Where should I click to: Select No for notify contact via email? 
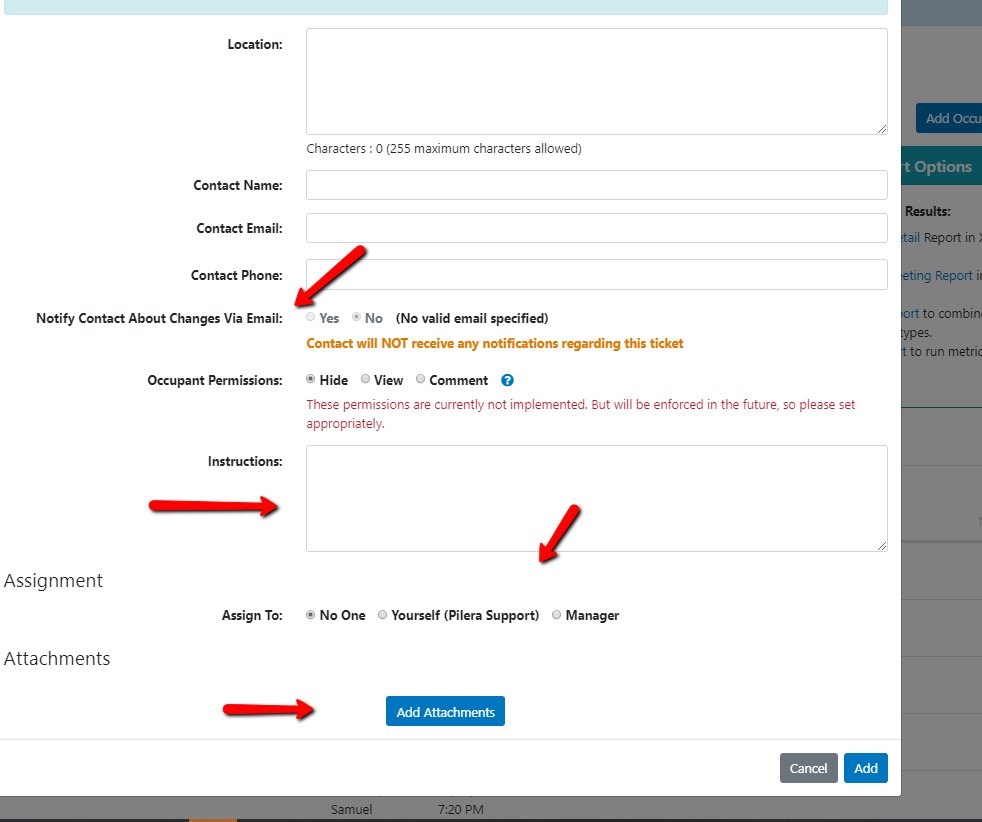click(x=356, y=317)
